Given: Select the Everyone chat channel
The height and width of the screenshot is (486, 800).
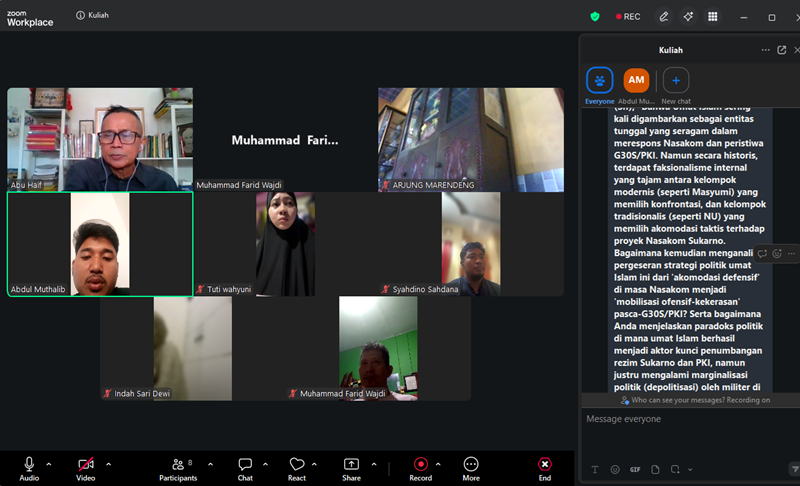Looking at the screenshot, I should [599, 85].
